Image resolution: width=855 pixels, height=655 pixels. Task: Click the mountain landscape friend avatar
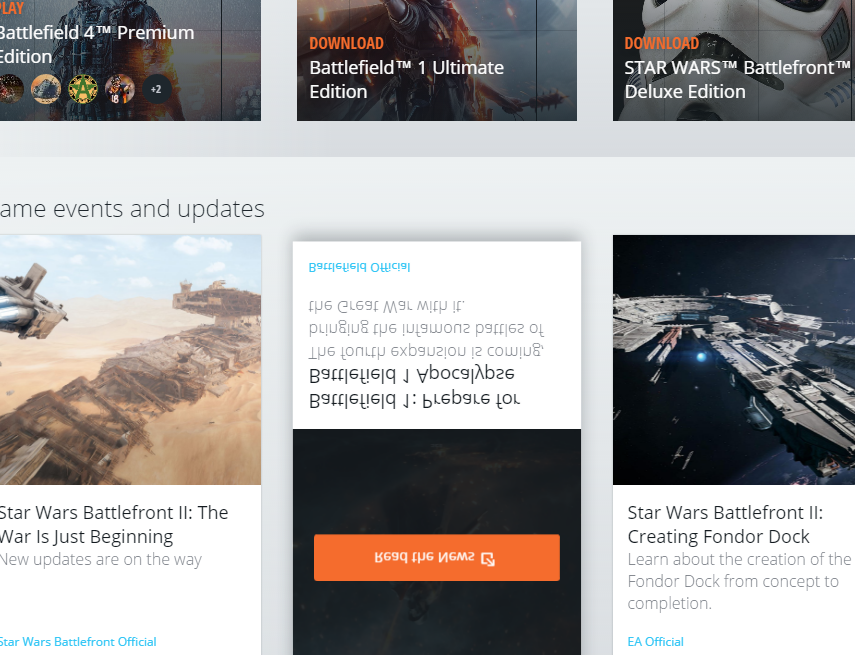tap(46, 89)
